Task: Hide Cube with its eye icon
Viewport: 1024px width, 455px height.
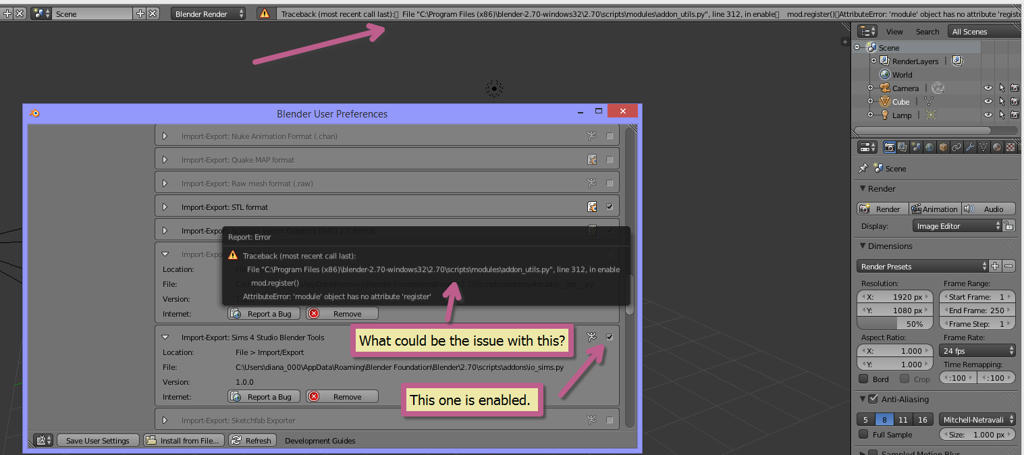Action: point(988,101)
